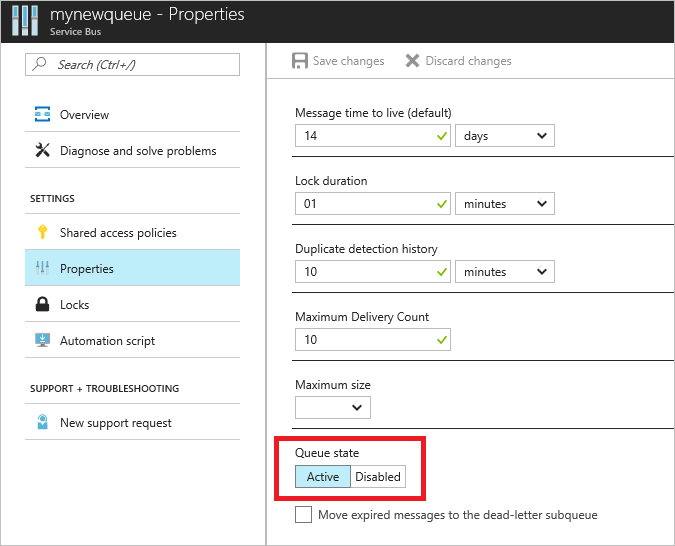675x546 pixels.
Task: Click the floppy disk Save icon
Action: [x=300, y=61]
